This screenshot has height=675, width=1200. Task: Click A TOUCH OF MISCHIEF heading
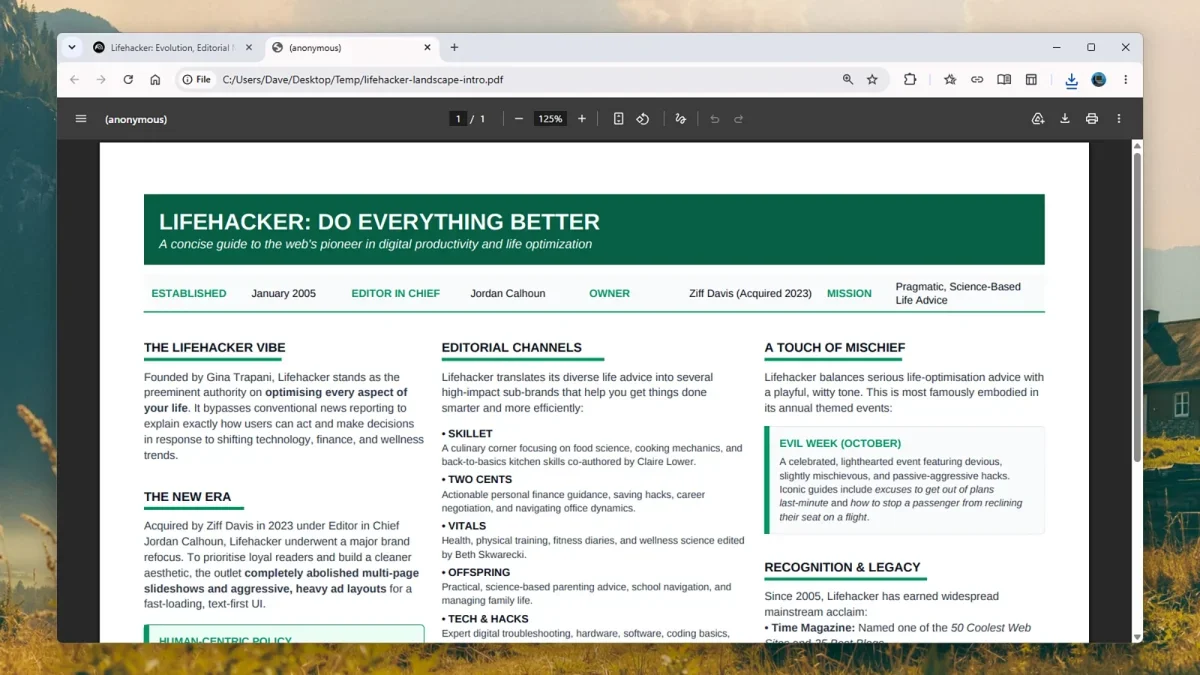point(835,348)
